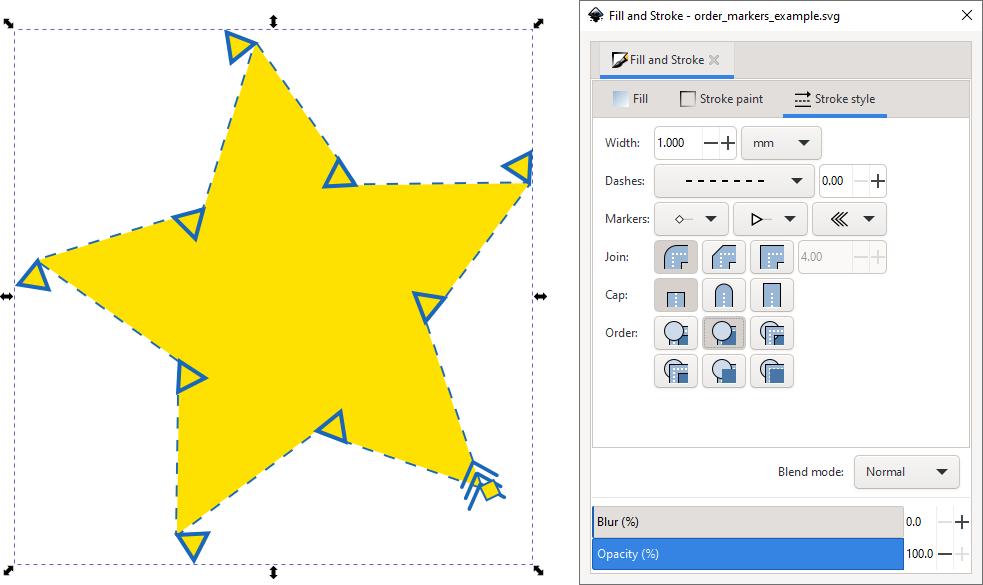Click the bottom-left corner scale handle
The height and width of the screenshot is (585, 983).
pos(8,570)
